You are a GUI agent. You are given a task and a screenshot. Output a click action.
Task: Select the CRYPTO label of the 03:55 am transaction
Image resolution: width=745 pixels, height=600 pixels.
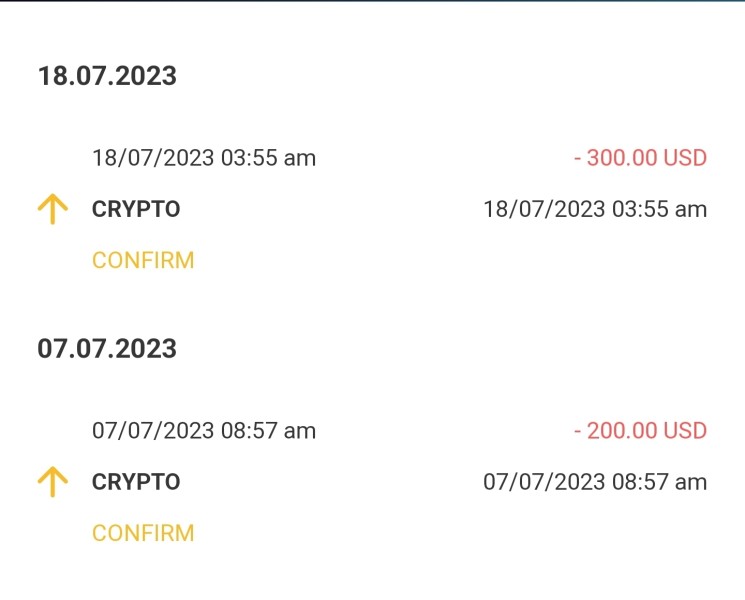tap(136, 210)
